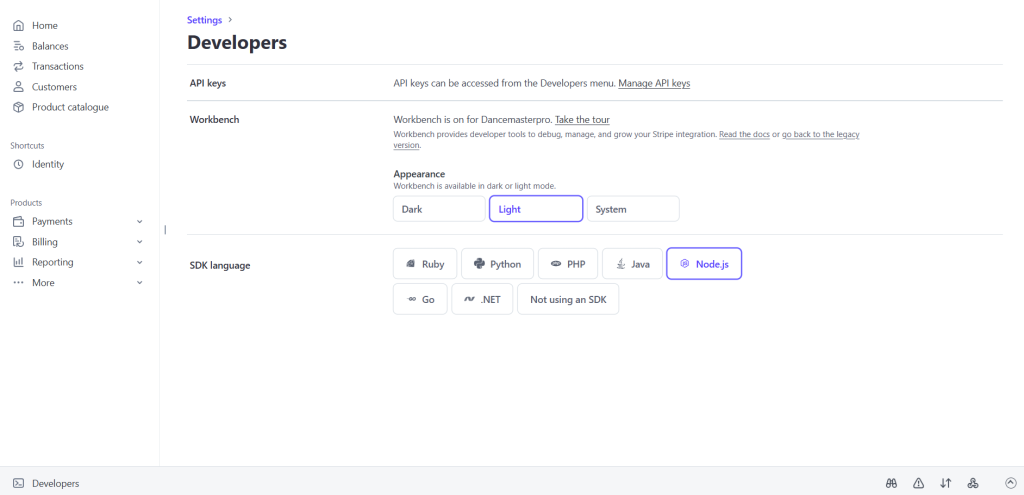Click the Identity clock icon under Shortcuts
Viewport: 1024px width, 495px height.
coord(18,164)
